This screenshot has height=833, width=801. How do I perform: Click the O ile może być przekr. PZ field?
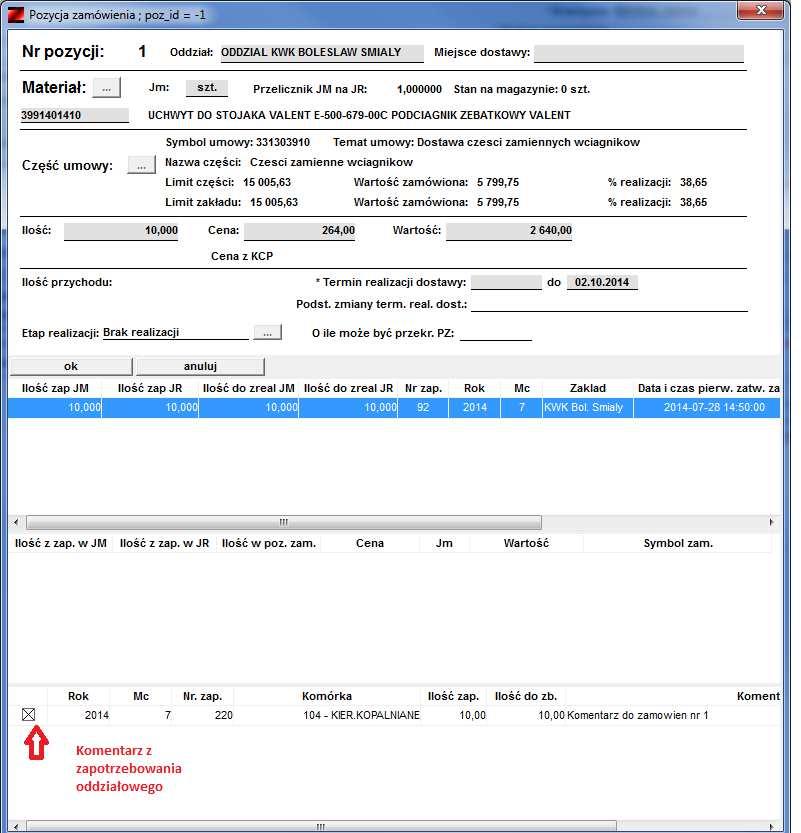click(496, 334)
